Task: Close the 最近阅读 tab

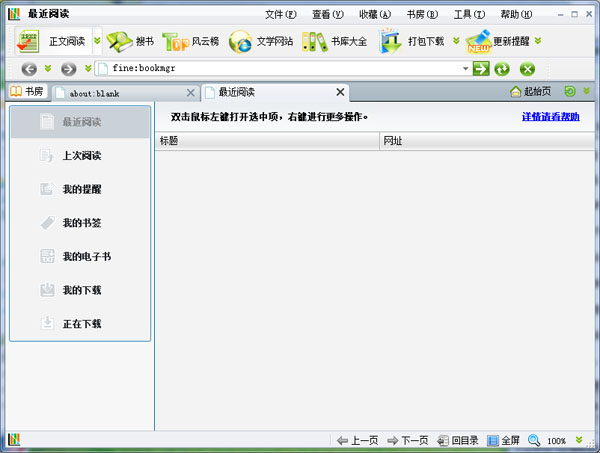Action: tap(340, 92)
